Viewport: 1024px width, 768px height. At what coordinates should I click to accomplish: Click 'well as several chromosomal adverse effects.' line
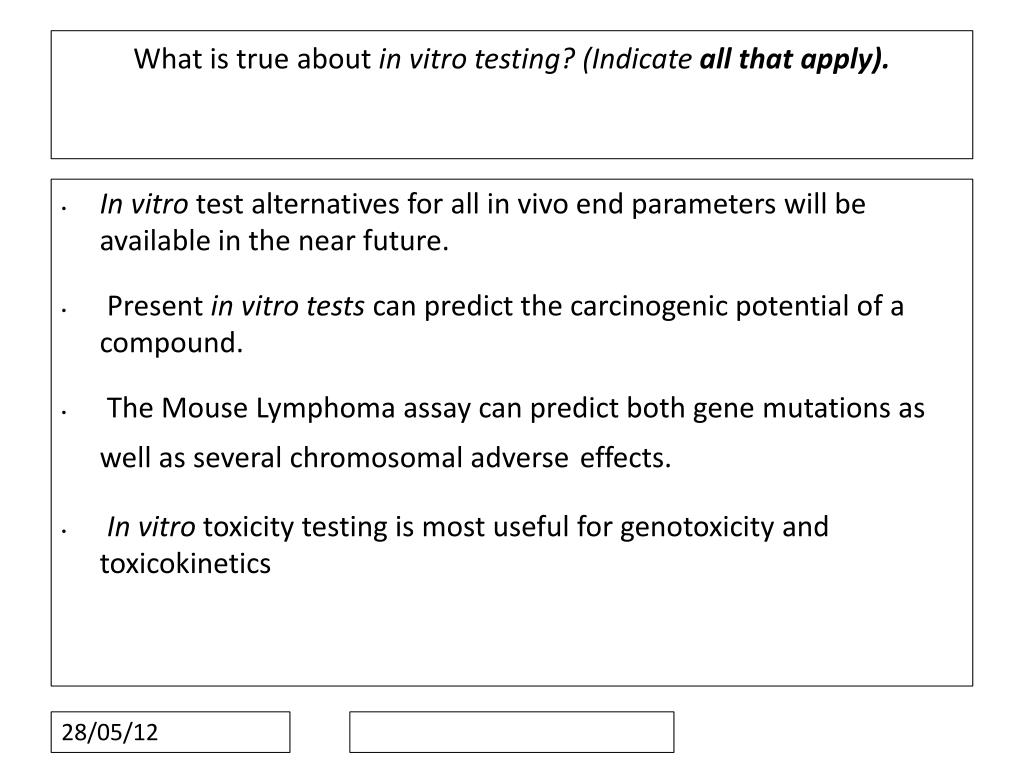click(x=385, y=458)
